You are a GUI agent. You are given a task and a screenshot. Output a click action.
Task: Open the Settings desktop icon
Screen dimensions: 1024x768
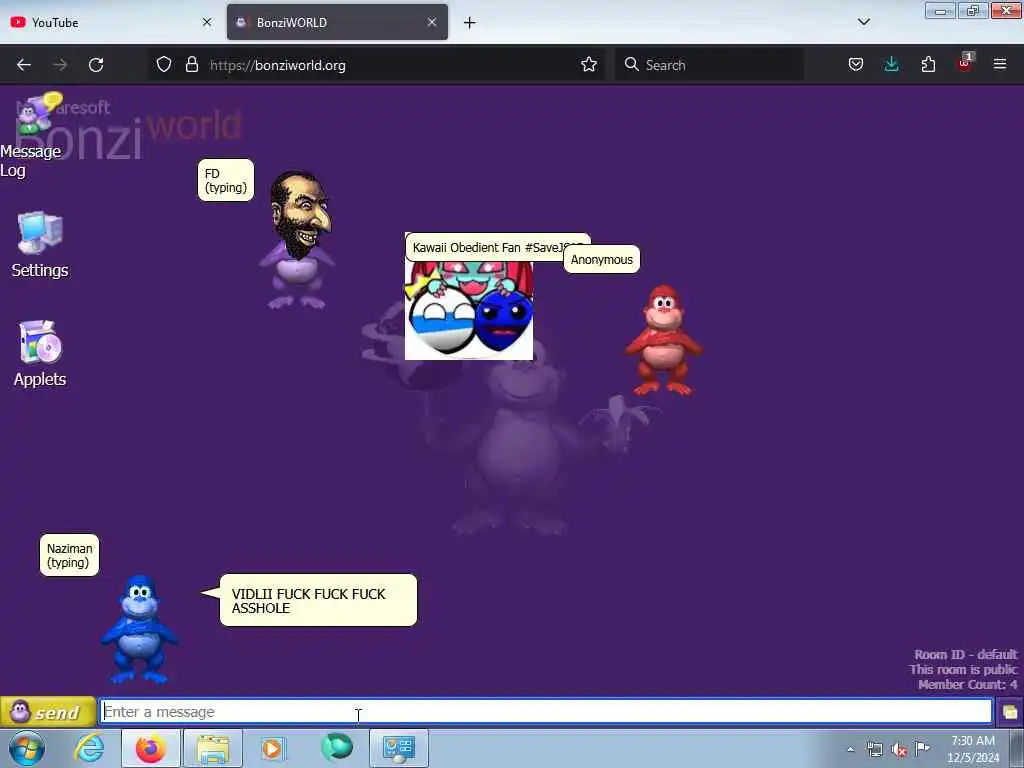(40, 245)
